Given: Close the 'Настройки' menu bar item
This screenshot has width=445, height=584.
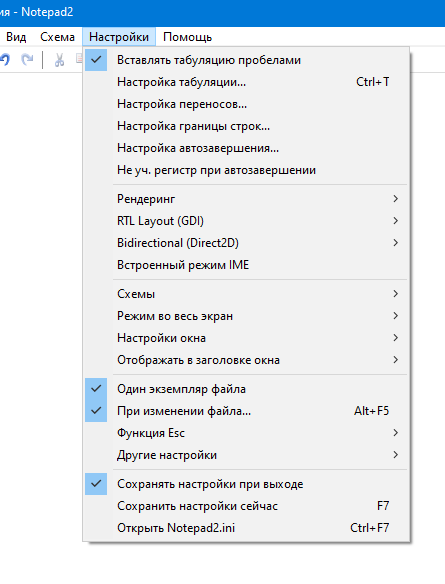Looking at the screenshot, I should click(x=119, y=37).
